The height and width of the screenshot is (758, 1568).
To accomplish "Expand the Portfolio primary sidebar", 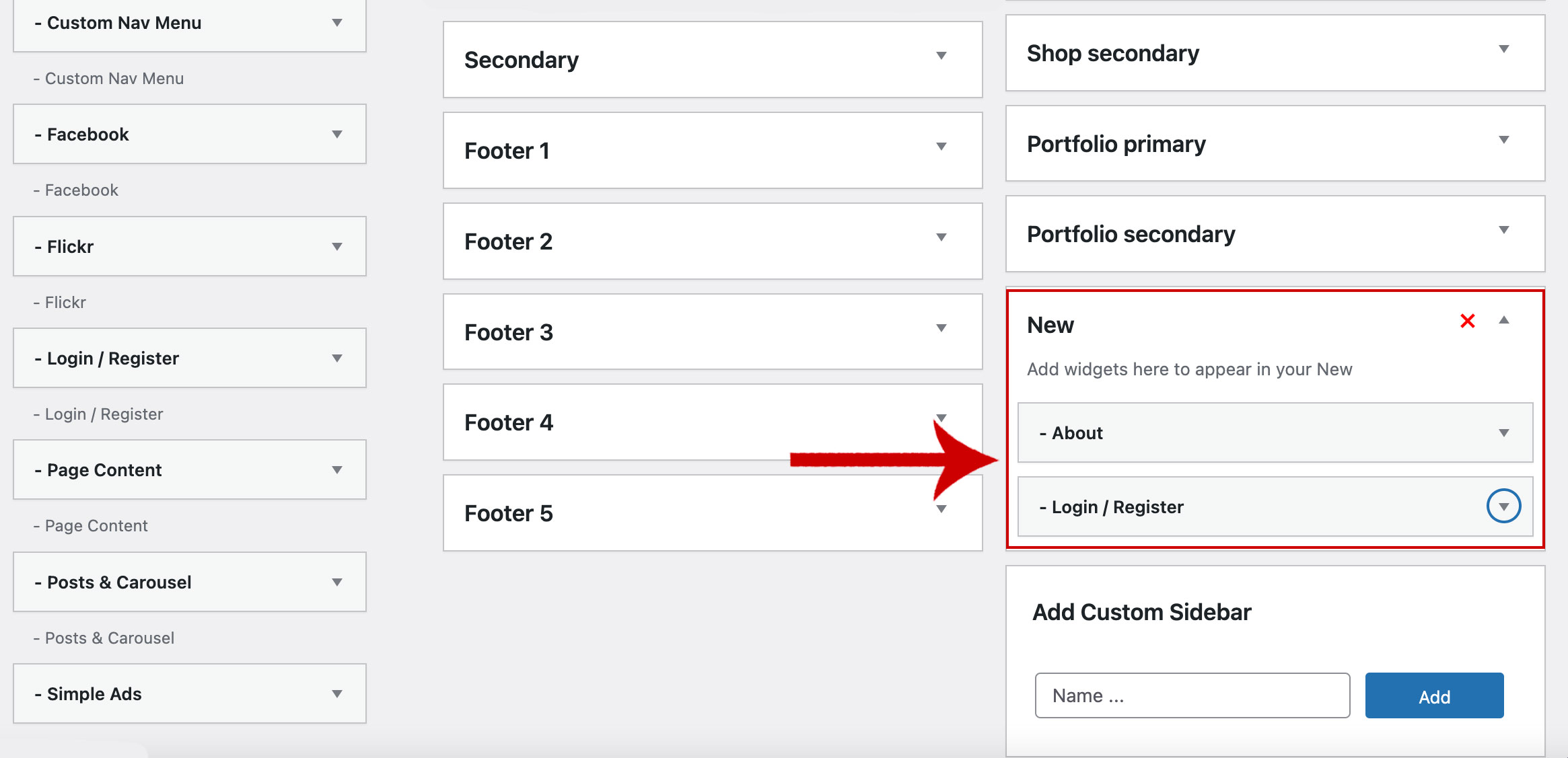I will (1503, 140).
